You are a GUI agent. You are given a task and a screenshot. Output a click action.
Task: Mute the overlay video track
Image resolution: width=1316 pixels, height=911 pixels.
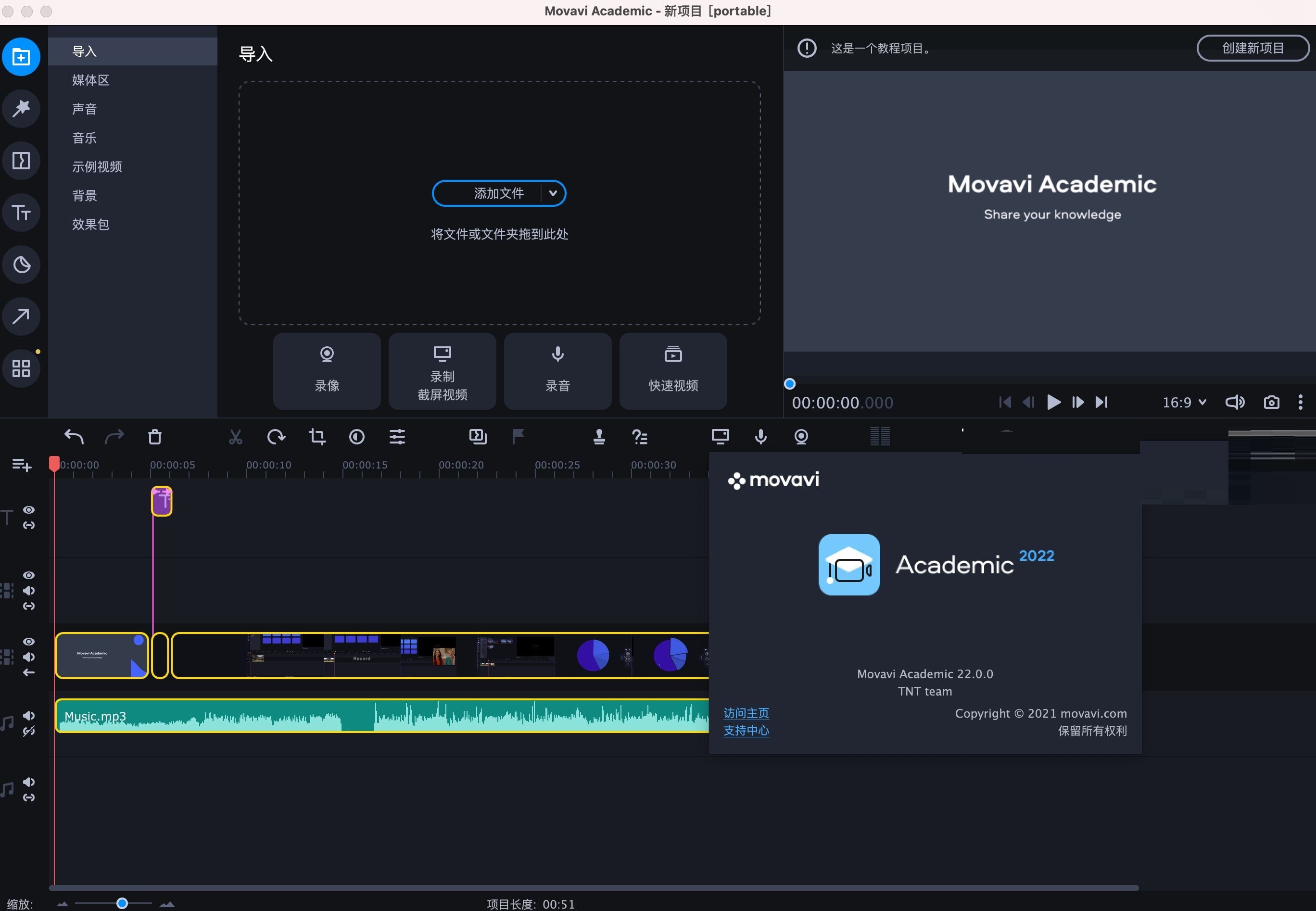click(x=28, y=591)
